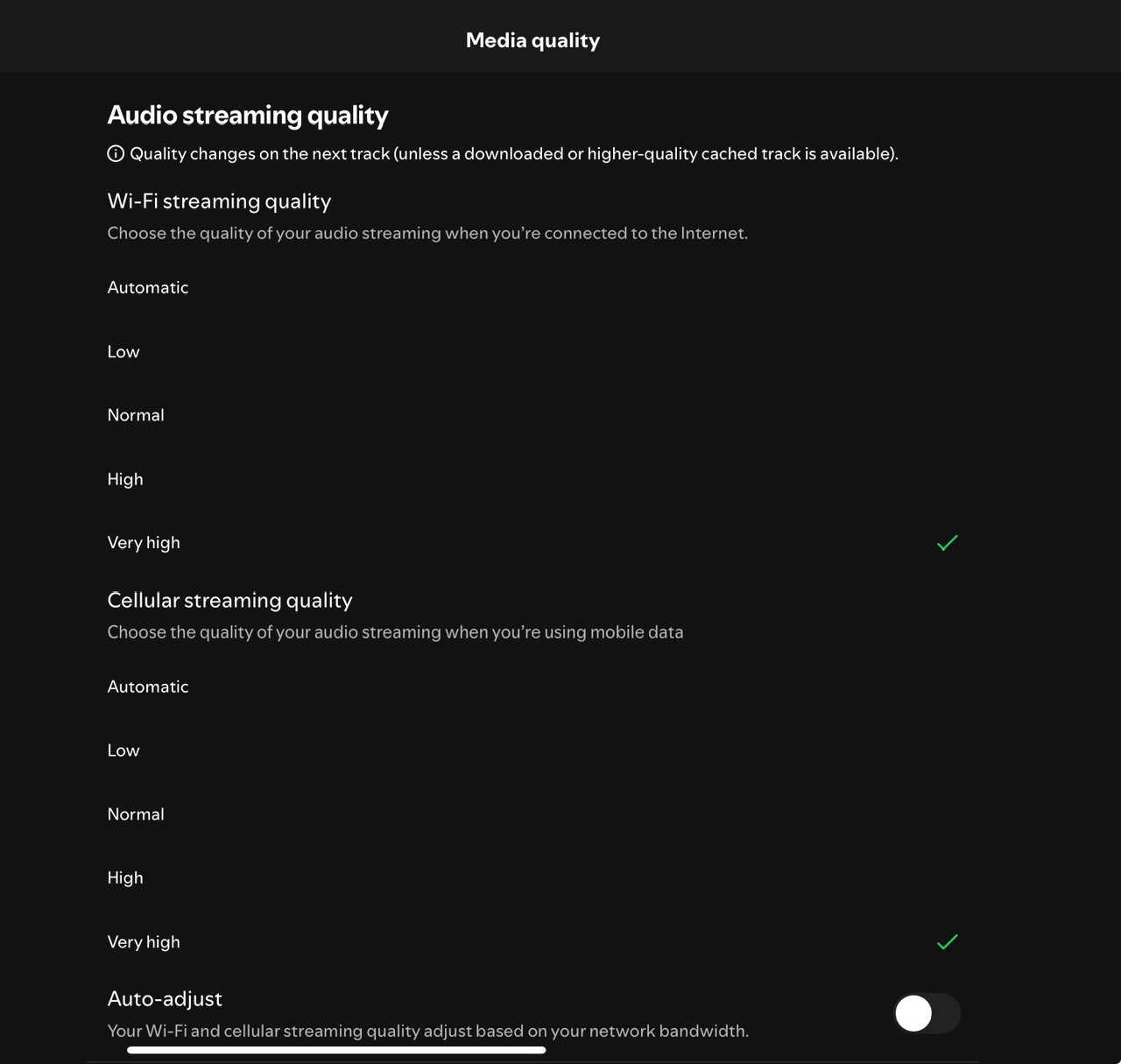Click the Cellular streaming quality section header
The width and height of the screenshot is (1121, 1064).
(x=229, y=600)
